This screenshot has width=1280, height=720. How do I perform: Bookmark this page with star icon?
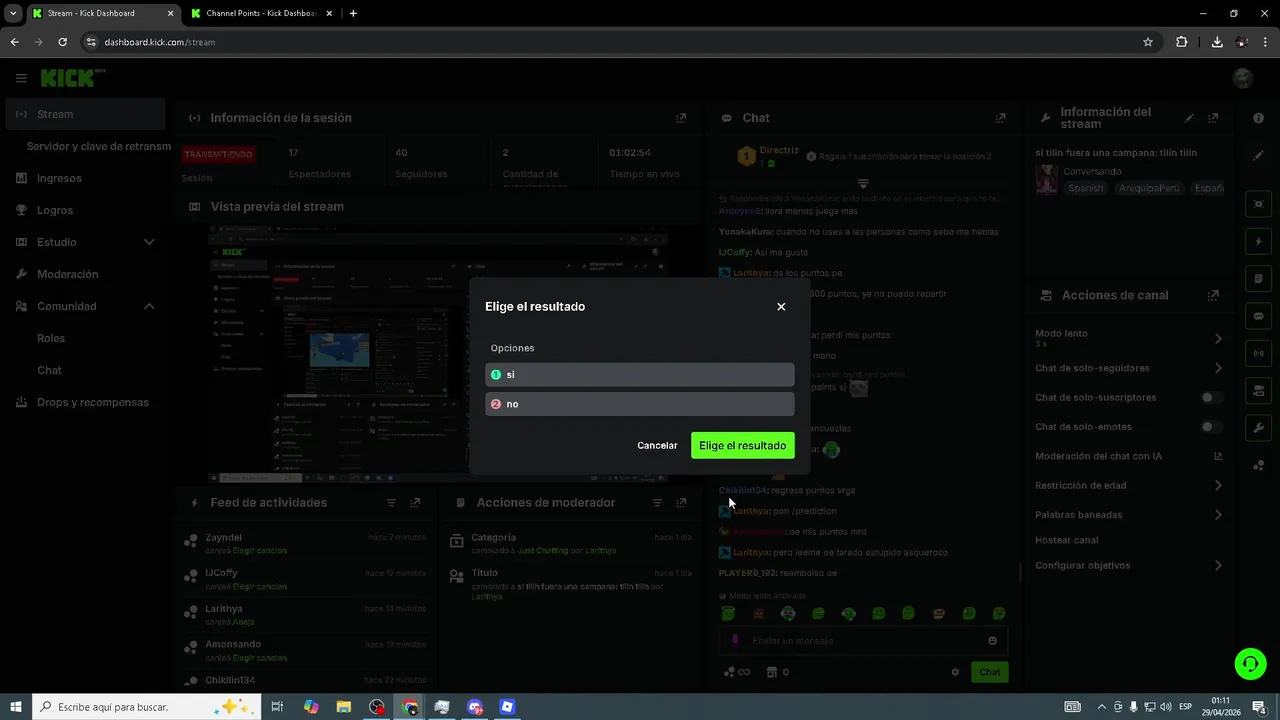tap(1148, 42)
